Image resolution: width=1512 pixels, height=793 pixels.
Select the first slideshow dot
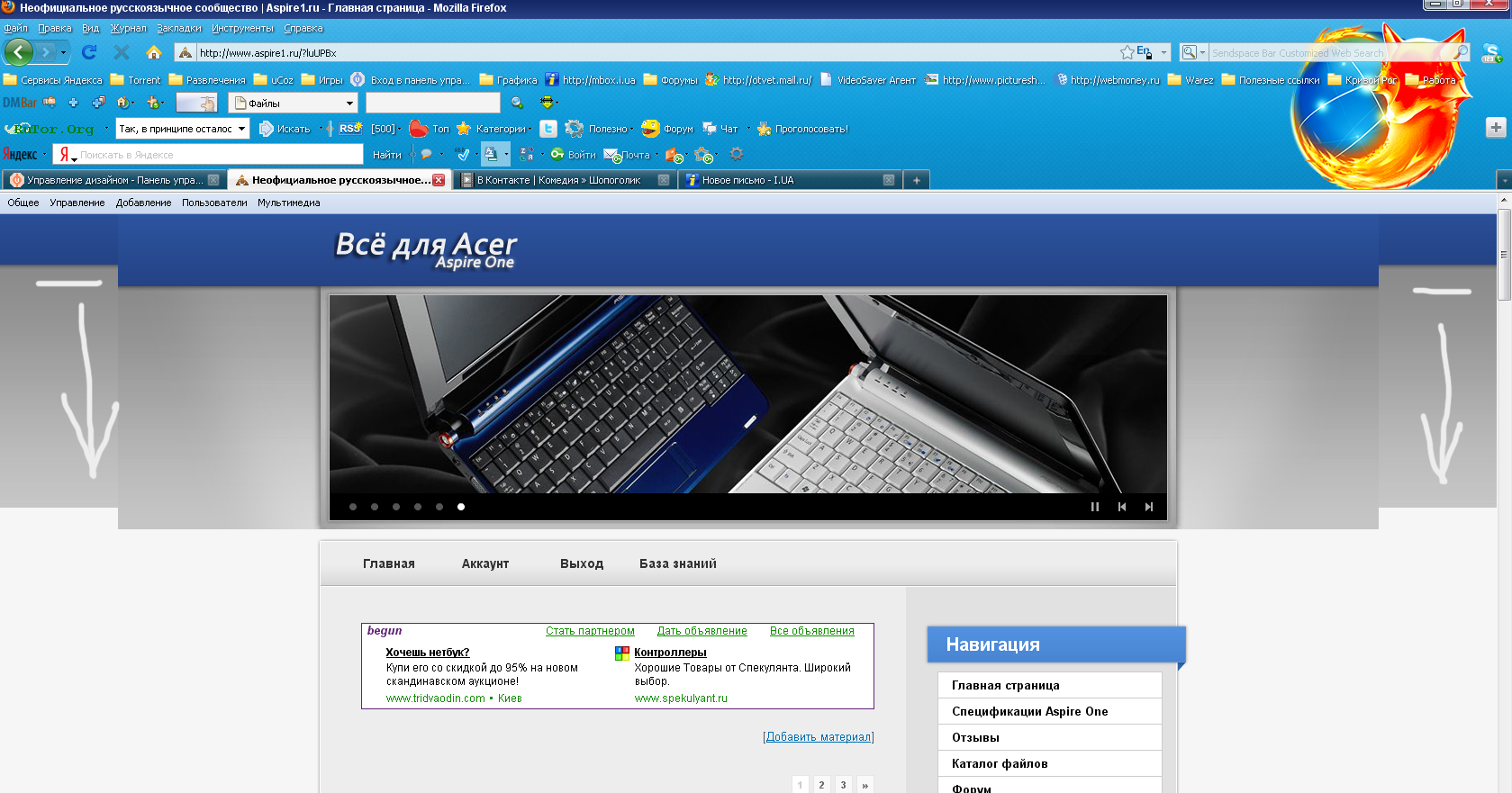tap(353, 507)
